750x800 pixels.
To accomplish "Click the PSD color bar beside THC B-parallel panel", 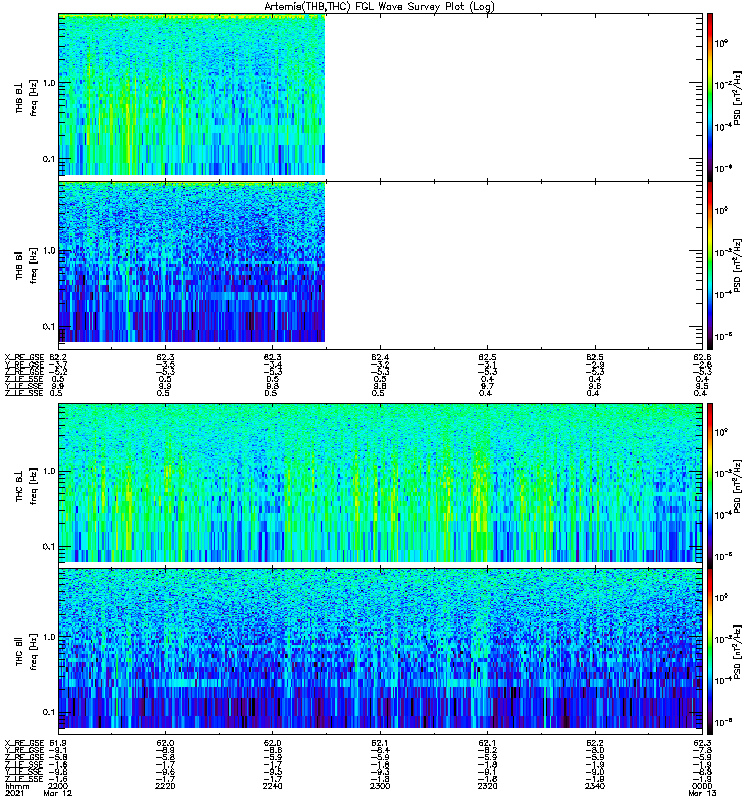I will tap(710, 652).
